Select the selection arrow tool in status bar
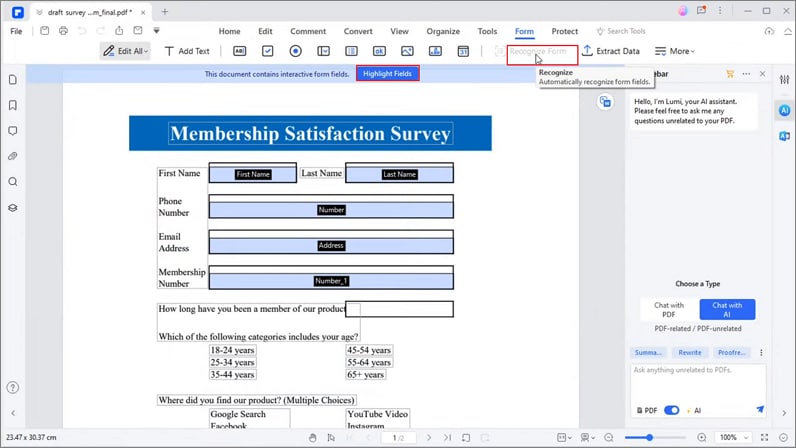796x448 pixels. (x=331, y=437)
